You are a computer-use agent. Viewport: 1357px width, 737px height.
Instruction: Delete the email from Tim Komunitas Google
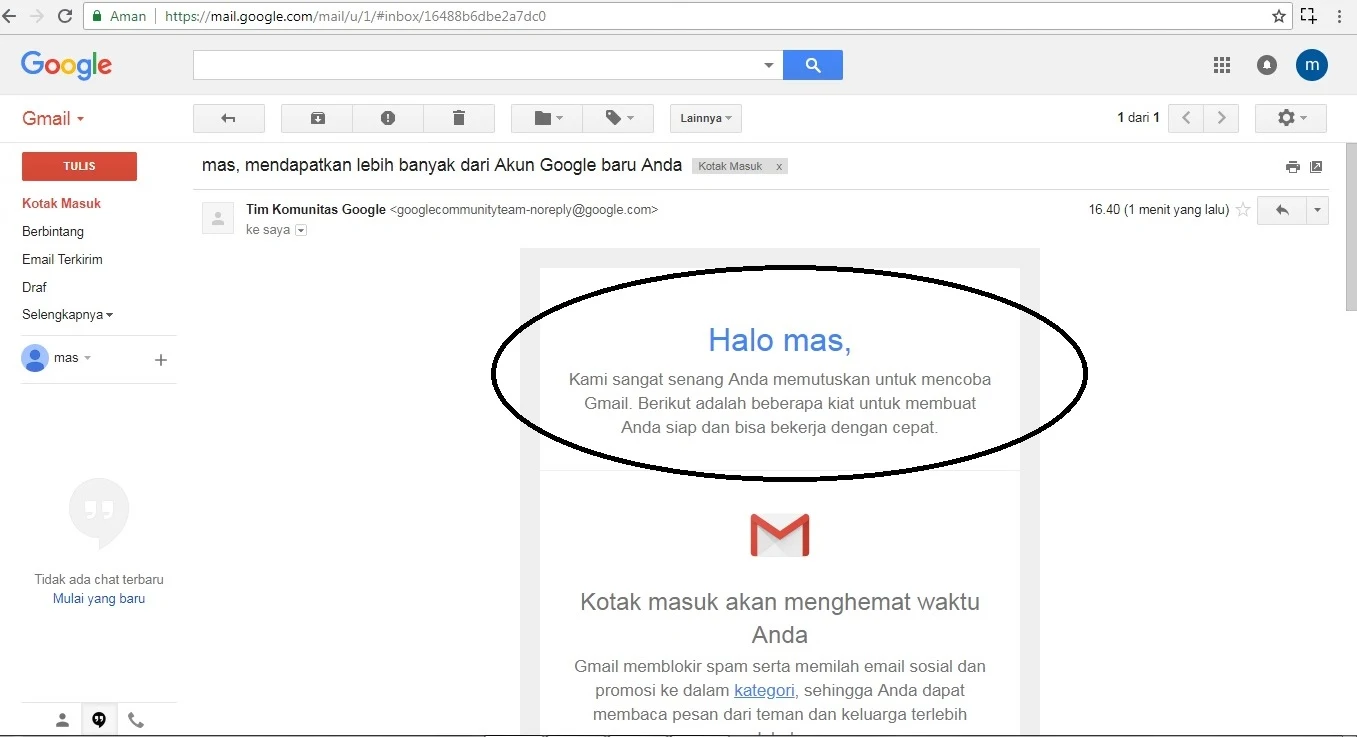[459, 118]
